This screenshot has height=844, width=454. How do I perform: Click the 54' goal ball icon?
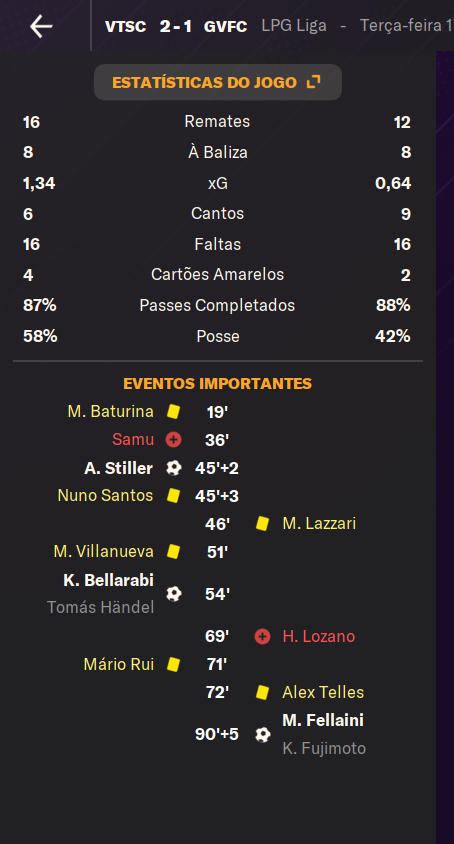click(173, 594)
